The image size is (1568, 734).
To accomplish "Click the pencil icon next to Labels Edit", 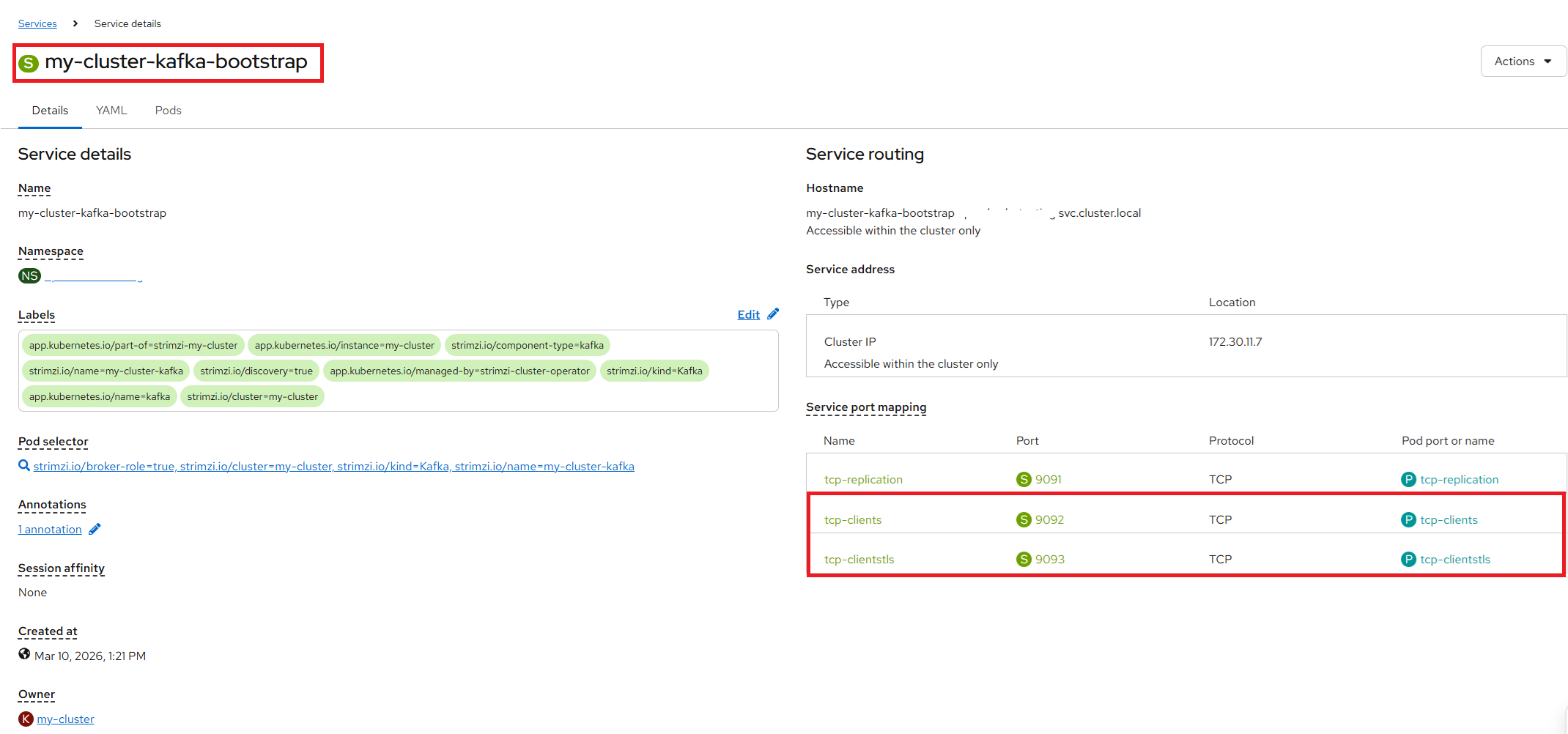I will coord(773,314).
